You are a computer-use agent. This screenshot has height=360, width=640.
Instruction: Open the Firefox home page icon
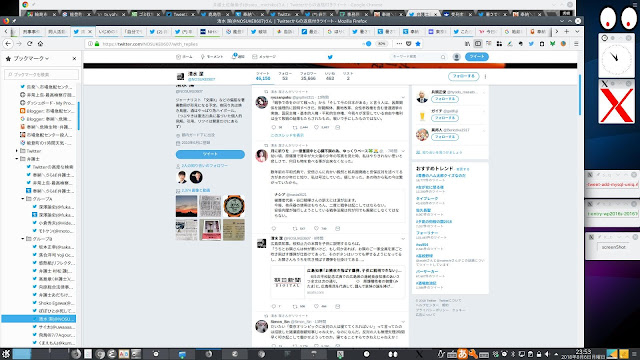[40, 44]
